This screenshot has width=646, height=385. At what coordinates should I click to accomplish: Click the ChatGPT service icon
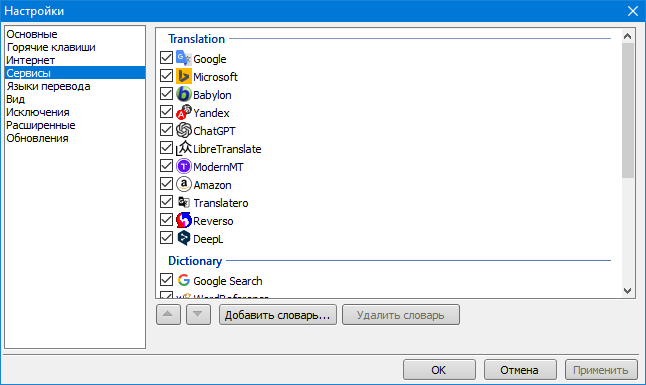coord(184,130)
